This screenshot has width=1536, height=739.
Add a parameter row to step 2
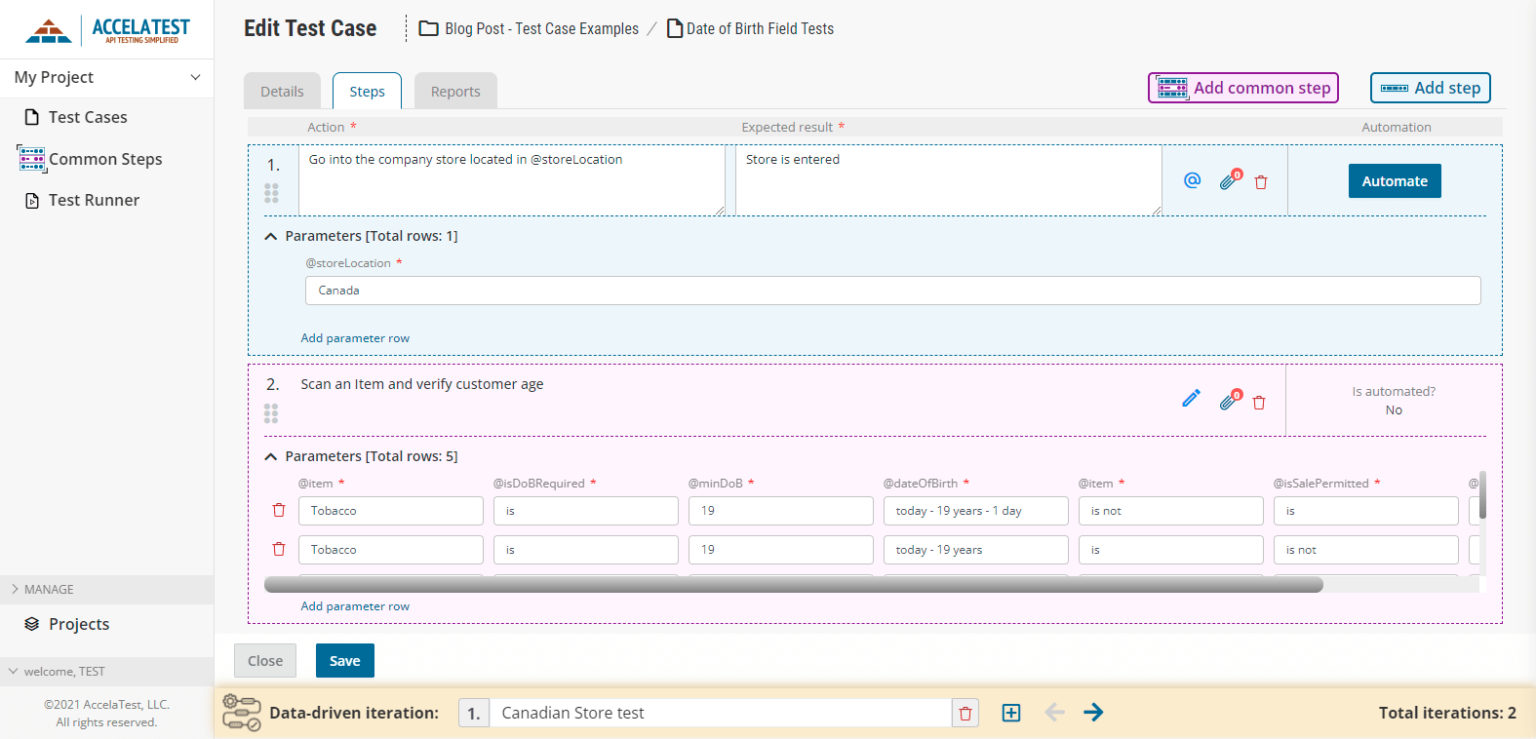pyautogui.click(x=354, y=605)
